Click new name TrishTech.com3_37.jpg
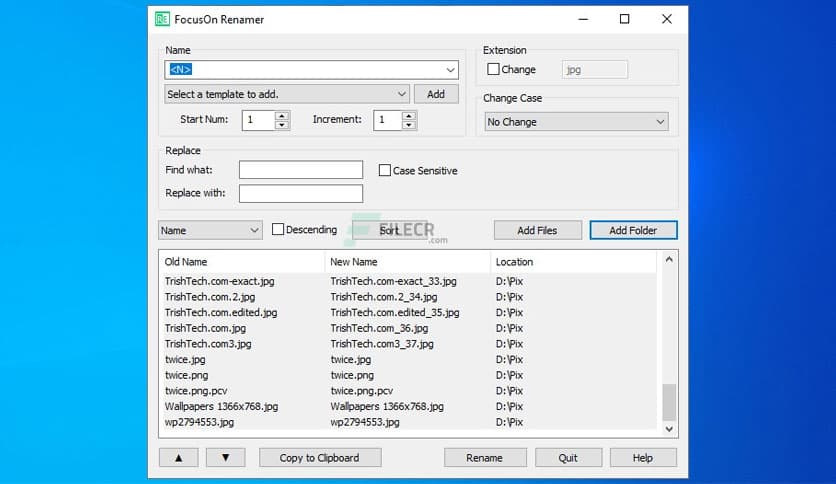This screenshot has width=836, height=484. click(x=382, y=344)
